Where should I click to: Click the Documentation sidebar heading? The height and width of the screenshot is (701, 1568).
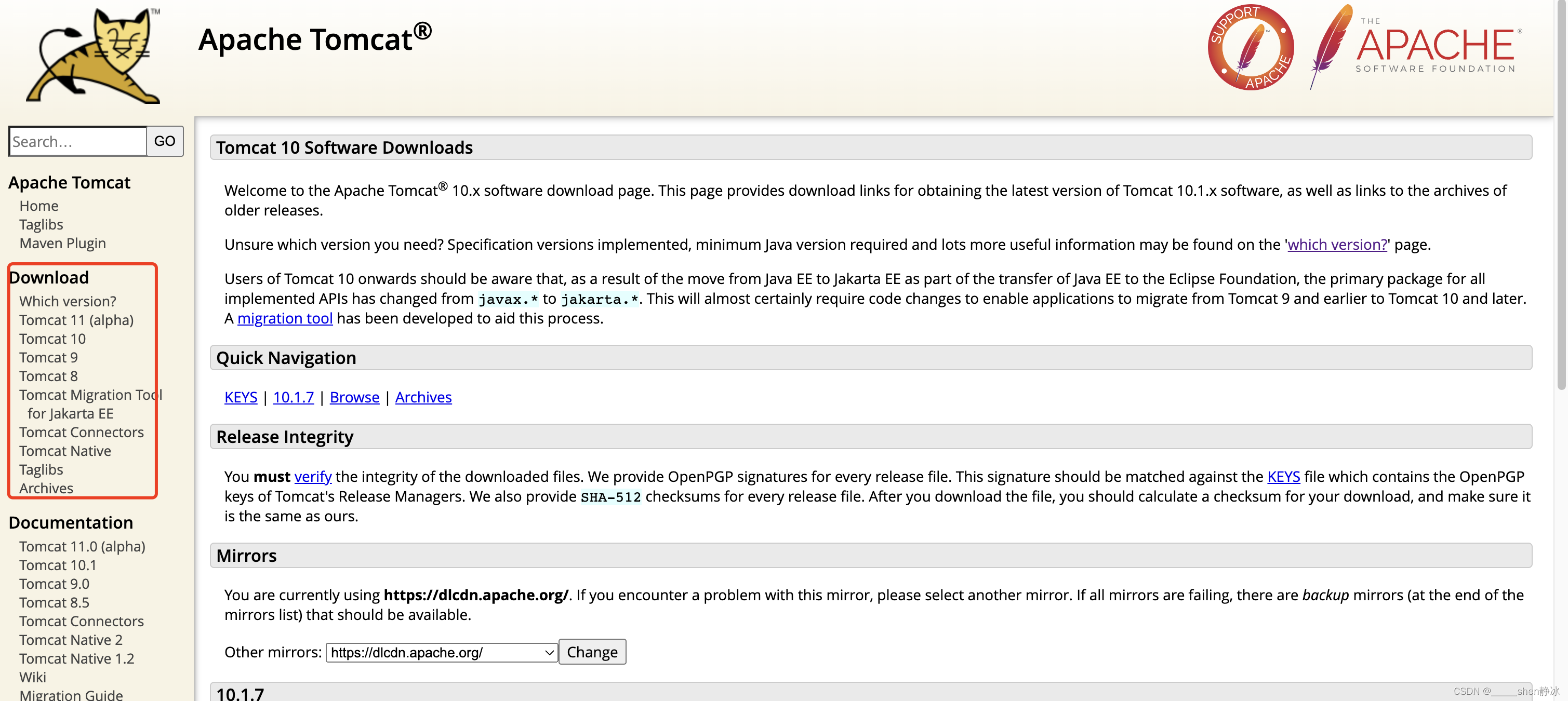point(71,523)
